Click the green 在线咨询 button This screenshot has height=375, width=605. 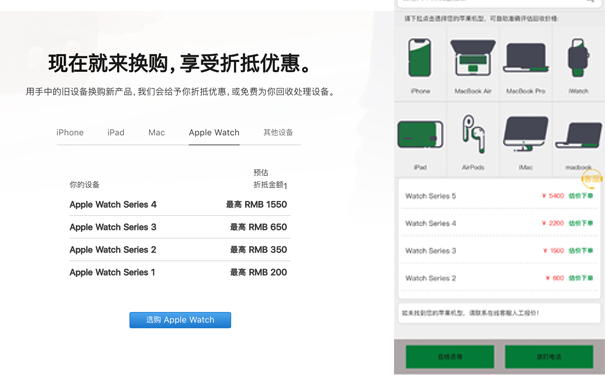coord(450,357)
